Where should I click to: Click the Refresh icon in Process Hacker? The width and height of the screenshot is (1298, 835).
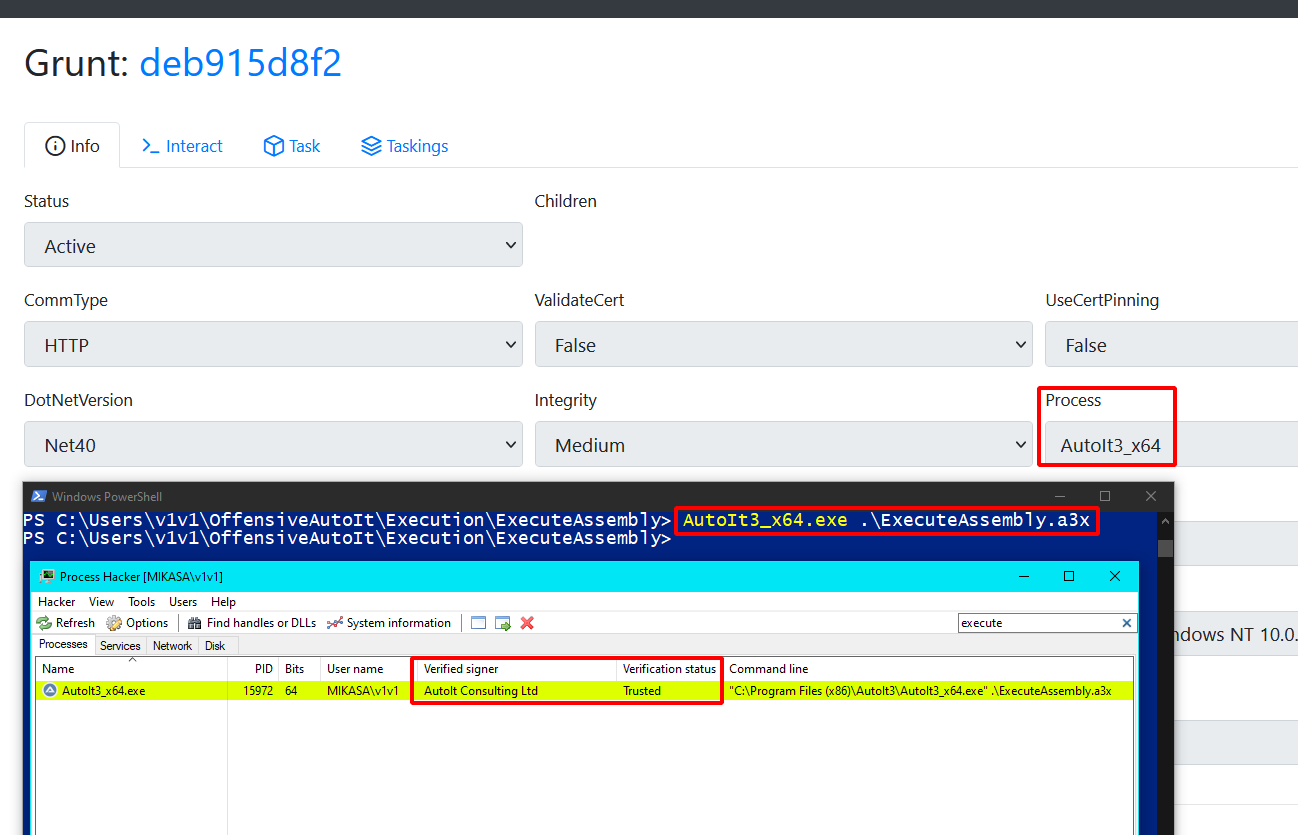pyautogui.click(x=44, y=623)
